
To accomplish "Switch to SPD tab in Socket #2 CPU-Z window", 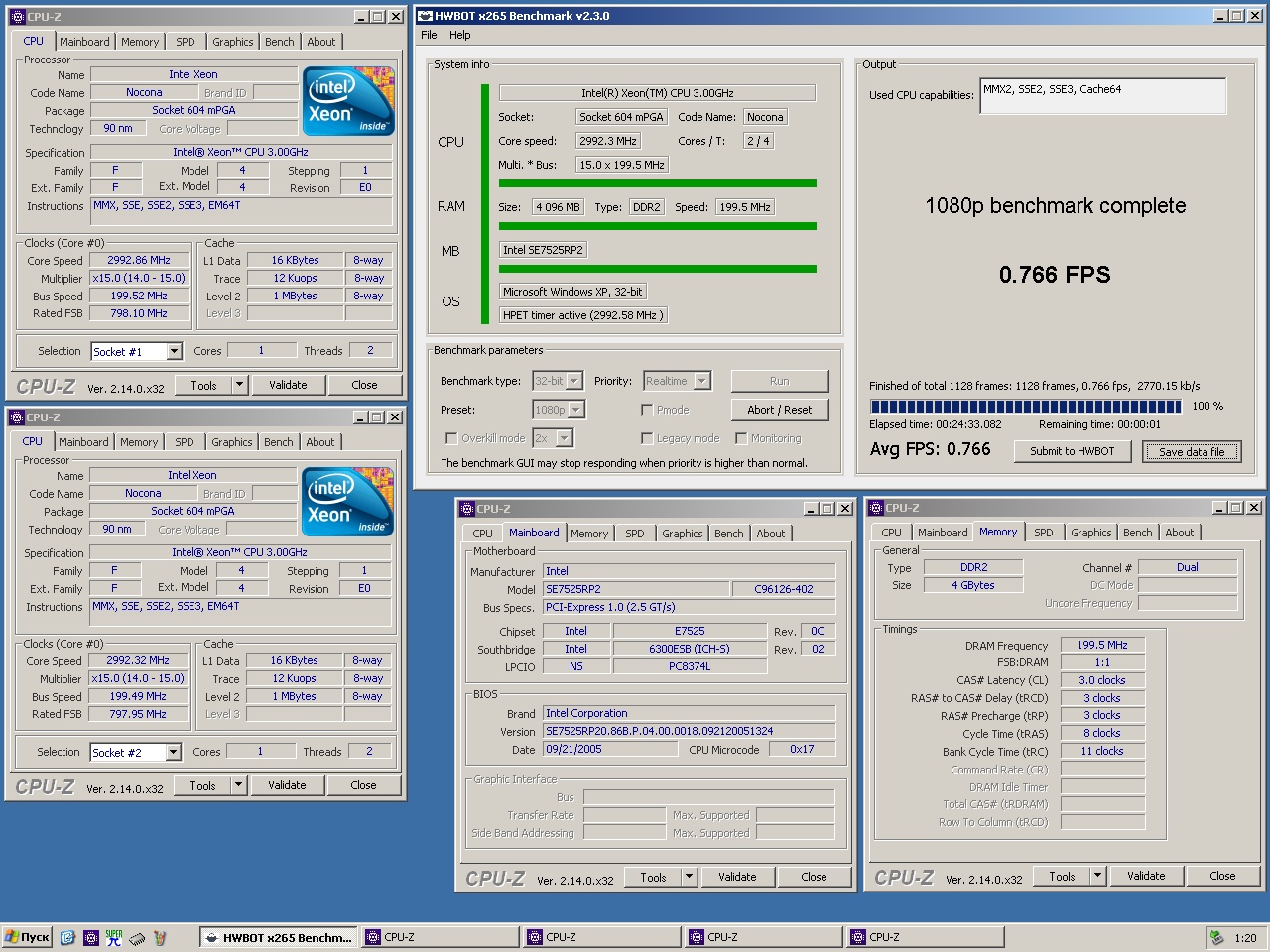I will [x=185, y=442].
